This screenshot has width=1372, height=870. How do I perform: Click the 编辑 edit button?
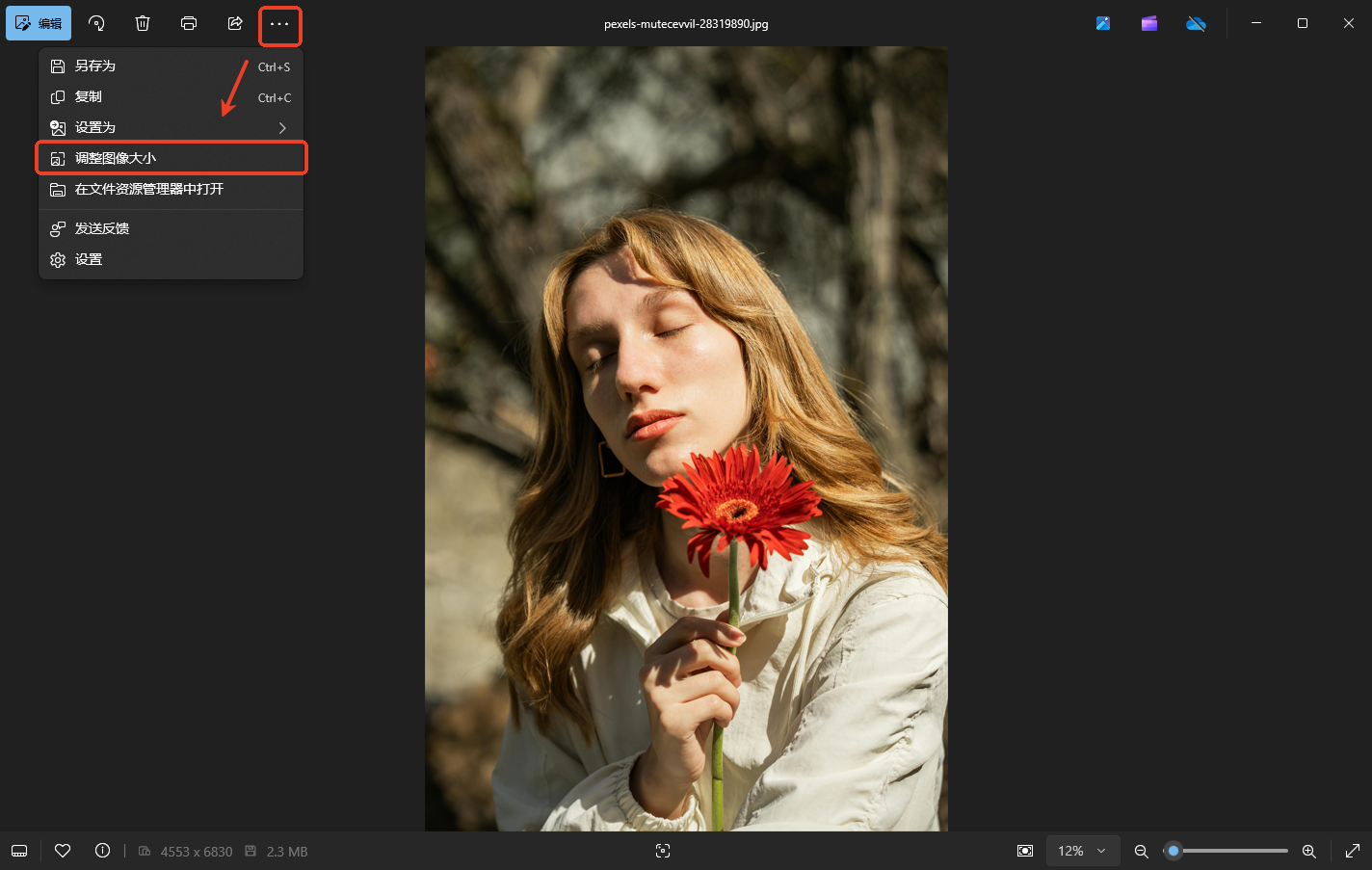pyautogui.click(x=39, y=23)
